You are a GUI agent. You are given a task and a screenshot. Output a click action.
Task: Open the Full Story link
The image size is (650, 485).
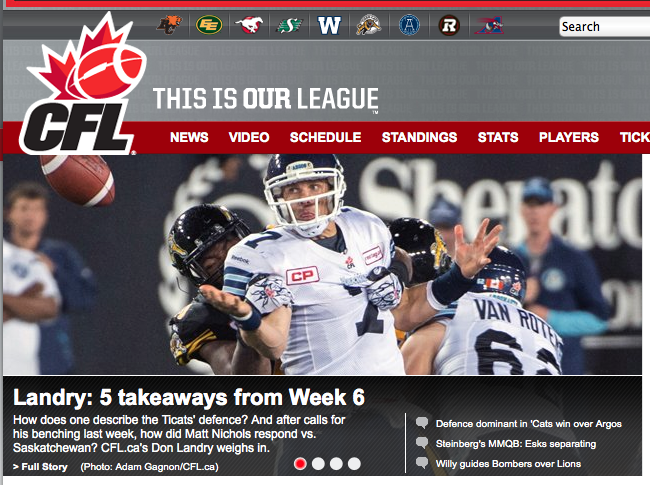click(x=40, y=467)
